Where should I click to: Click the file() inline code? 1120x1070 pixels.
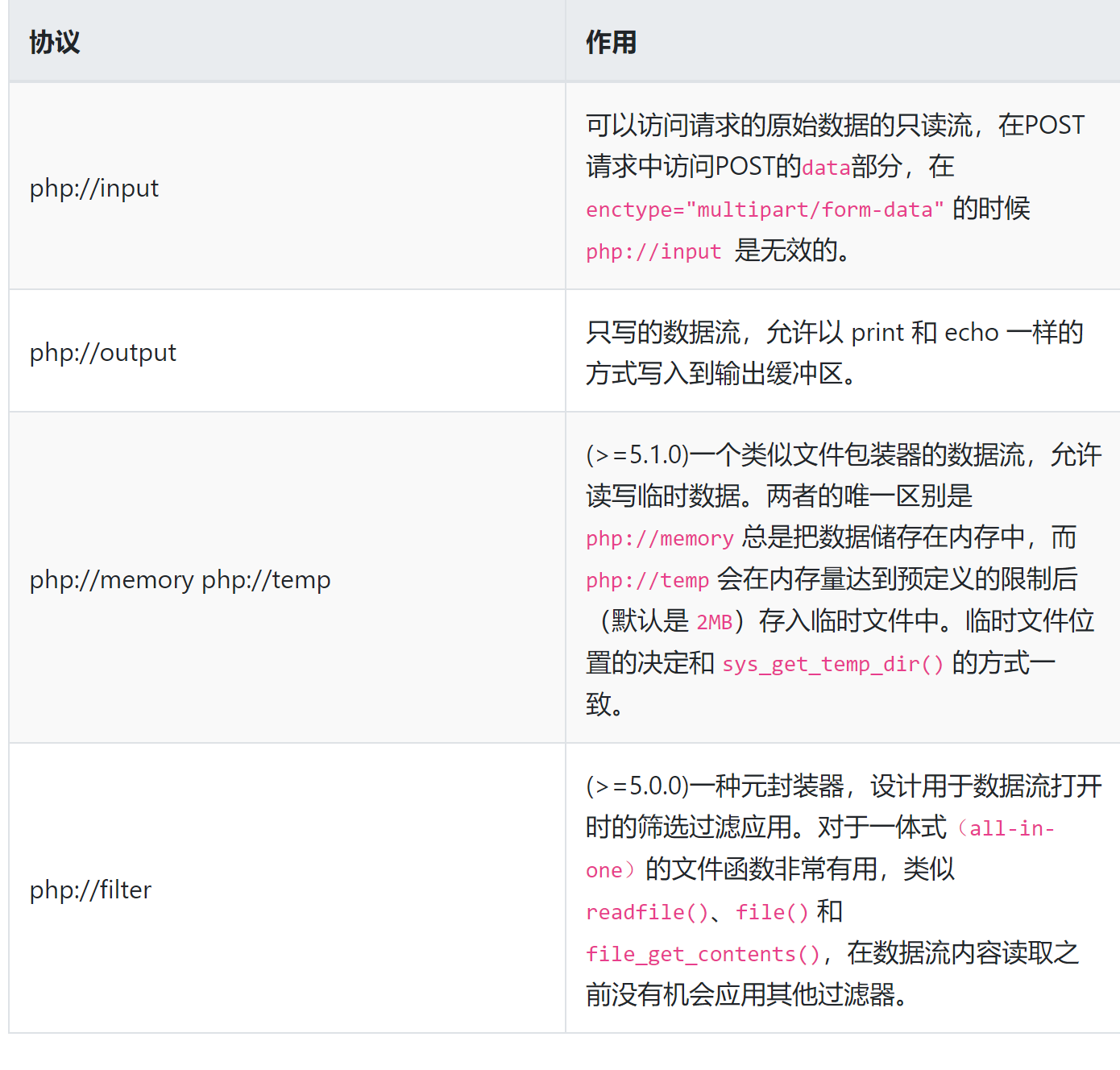[x=772, y=912]
